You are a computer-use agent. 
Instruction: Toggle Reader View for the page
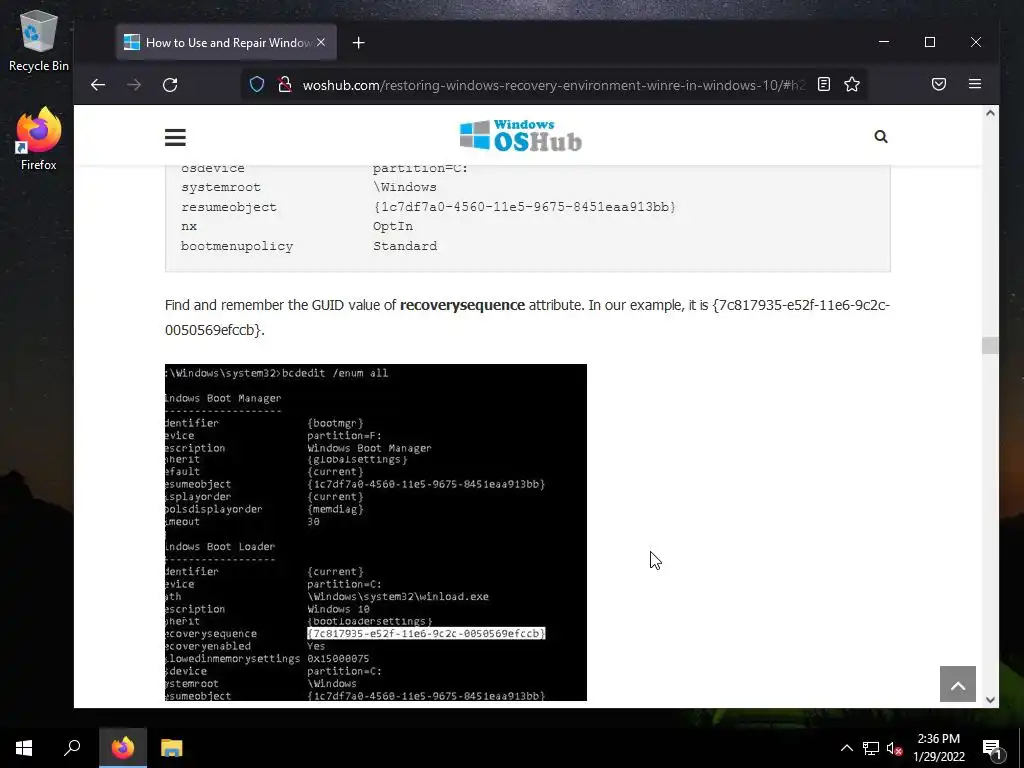coord(824,84)
